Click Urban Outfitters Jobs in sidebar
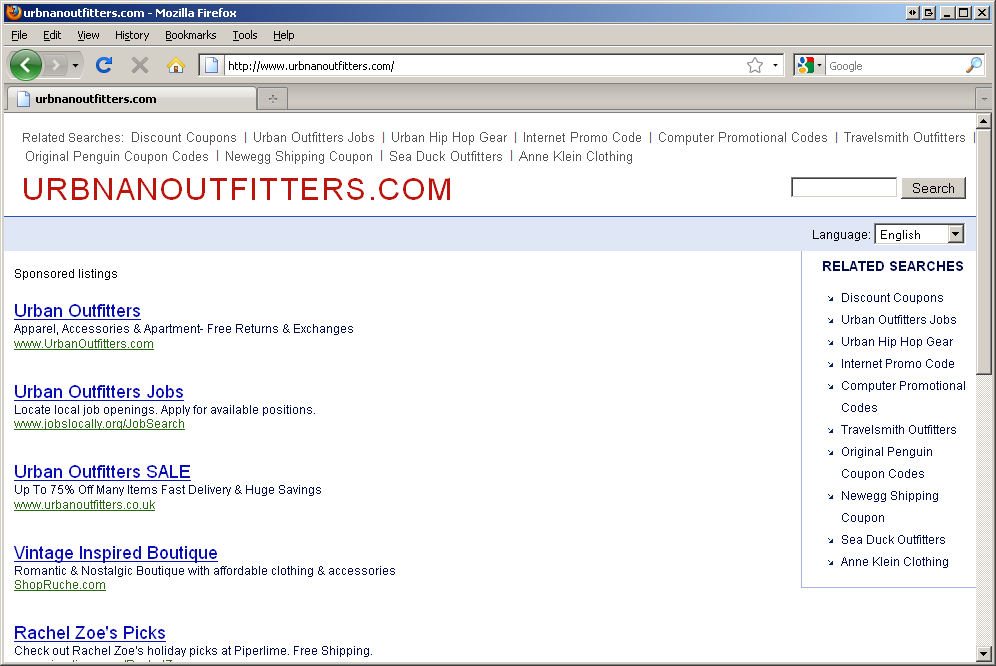This screenshot has width=996, height=666. (898, 320)
